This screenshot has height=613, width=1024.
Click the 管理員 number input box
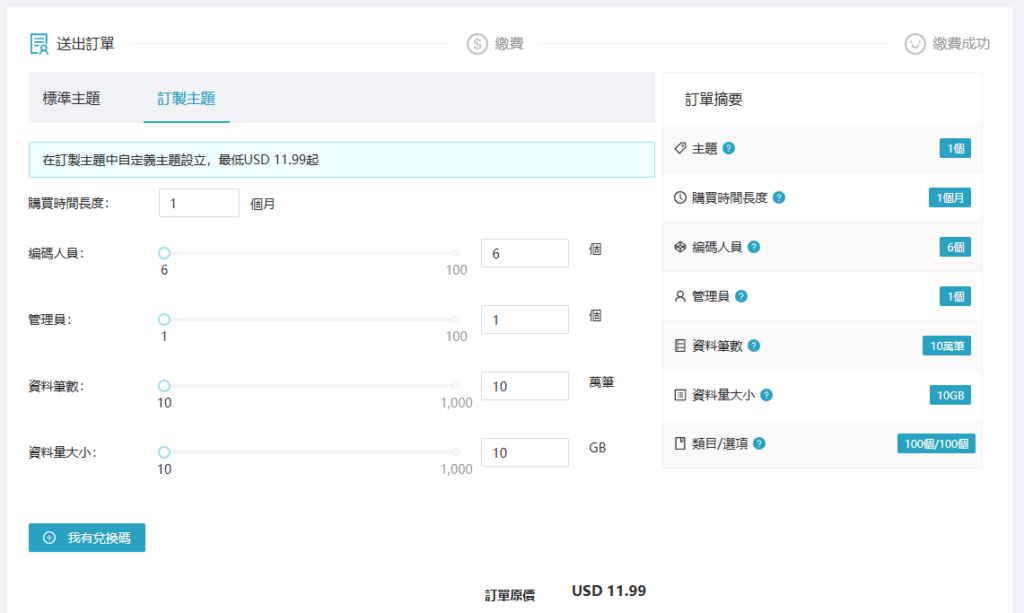pyautogui.click(x=524, y=320)
